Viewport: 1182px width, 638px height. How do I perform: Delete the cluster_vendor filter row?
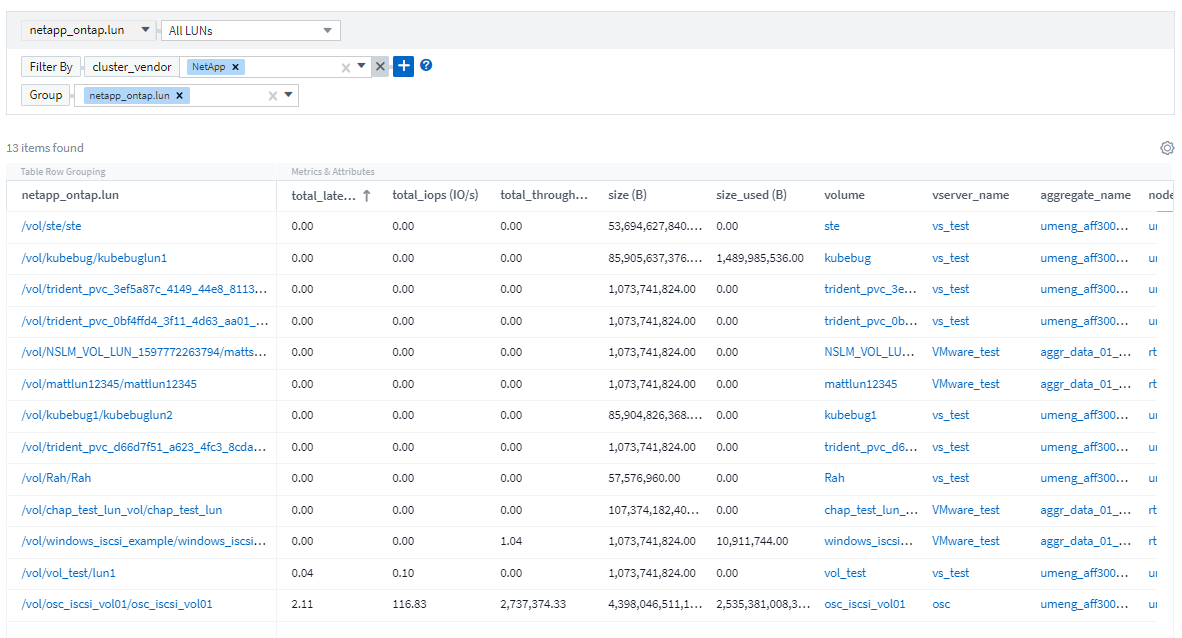(380, 67)
